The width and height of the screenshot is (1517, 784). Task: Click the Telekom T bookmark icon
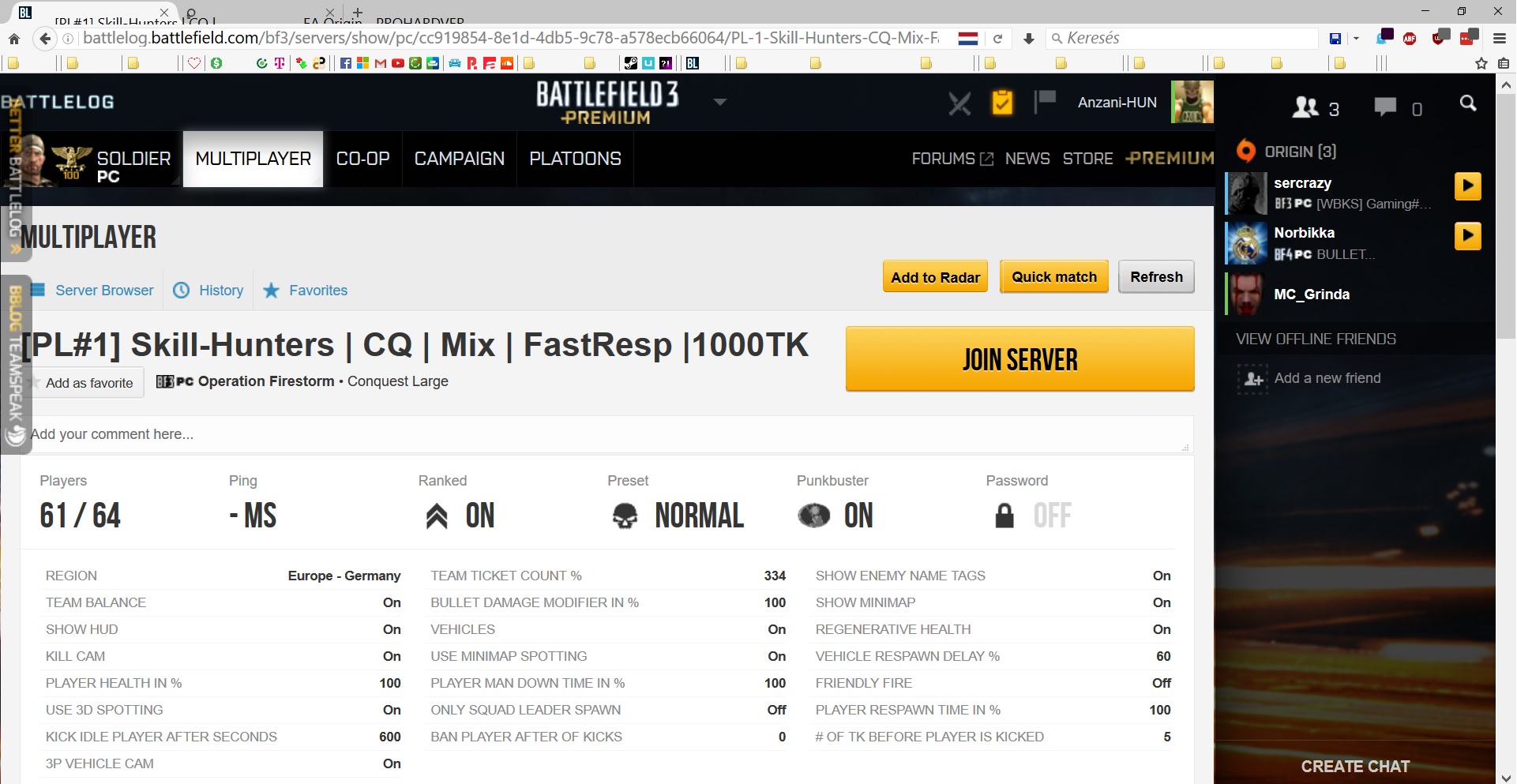(x=280, y=63)
